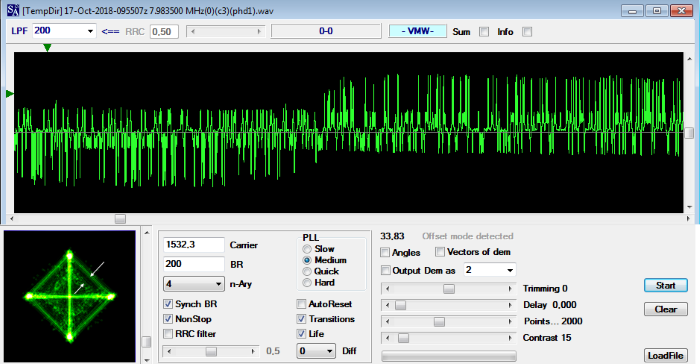Enable the RRC filter checkbox

(x=168, y=334)
